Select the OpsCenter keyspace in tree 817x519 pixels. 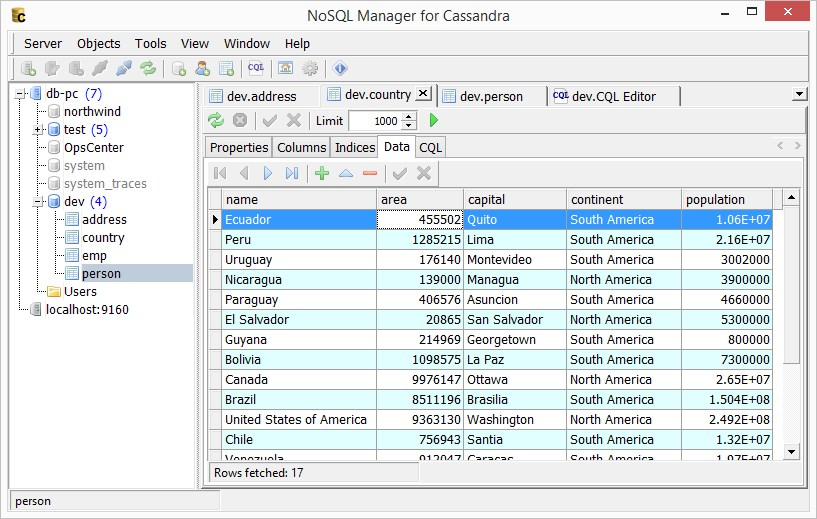click(x=94, y=147)
